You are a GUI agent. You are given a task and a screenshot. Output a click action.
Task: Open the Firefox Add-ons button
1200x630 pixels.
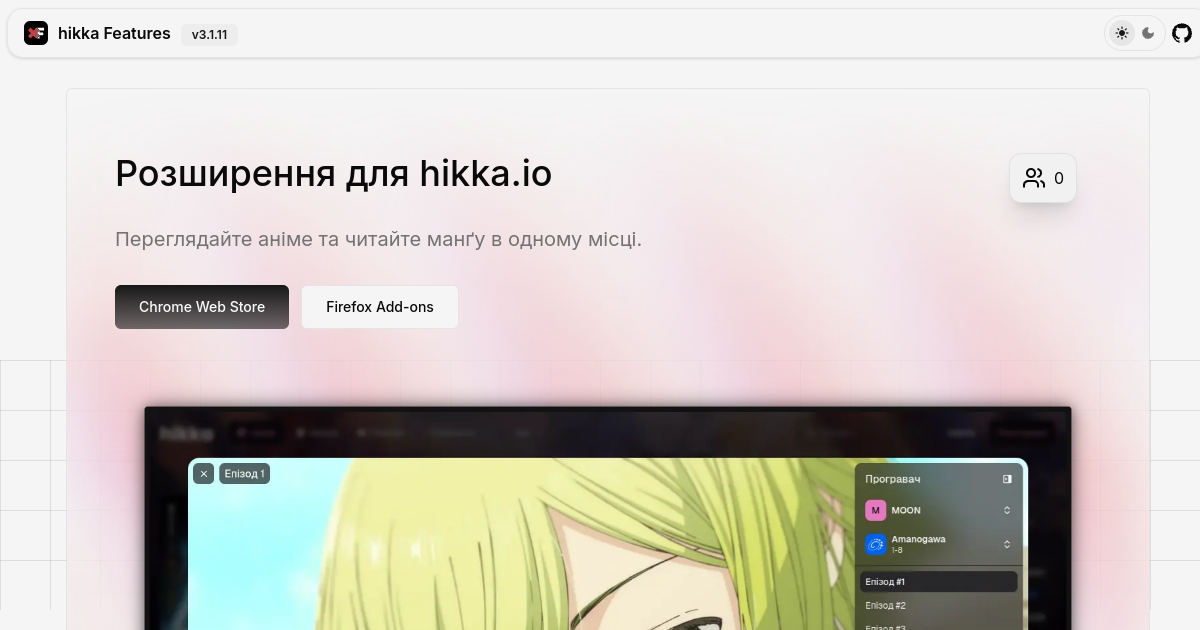[380, 307]
